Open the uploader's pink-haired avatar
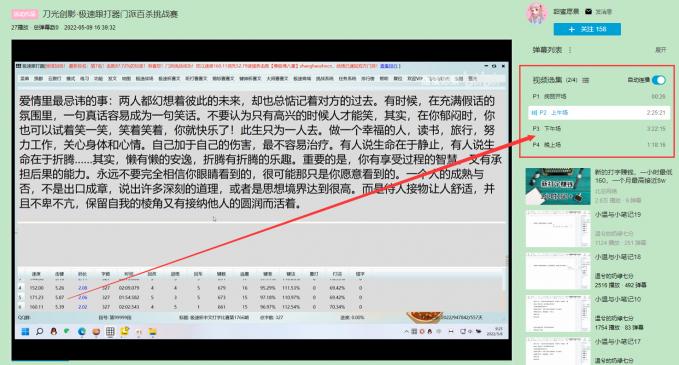This screenshot has width=679, height=365. [x=537, y=13]
